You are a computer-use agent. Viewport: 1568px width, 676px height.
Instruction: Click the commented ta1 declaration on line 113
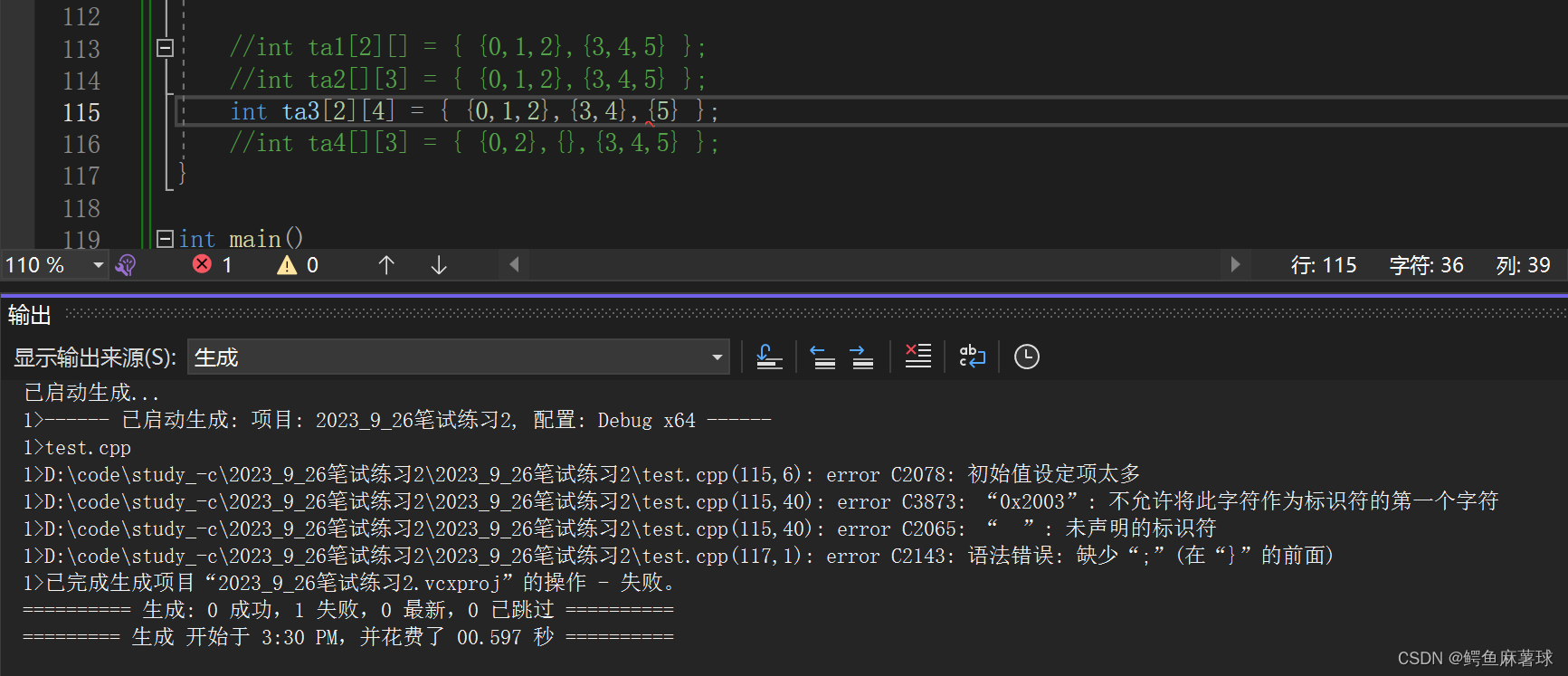click(467, 47)
